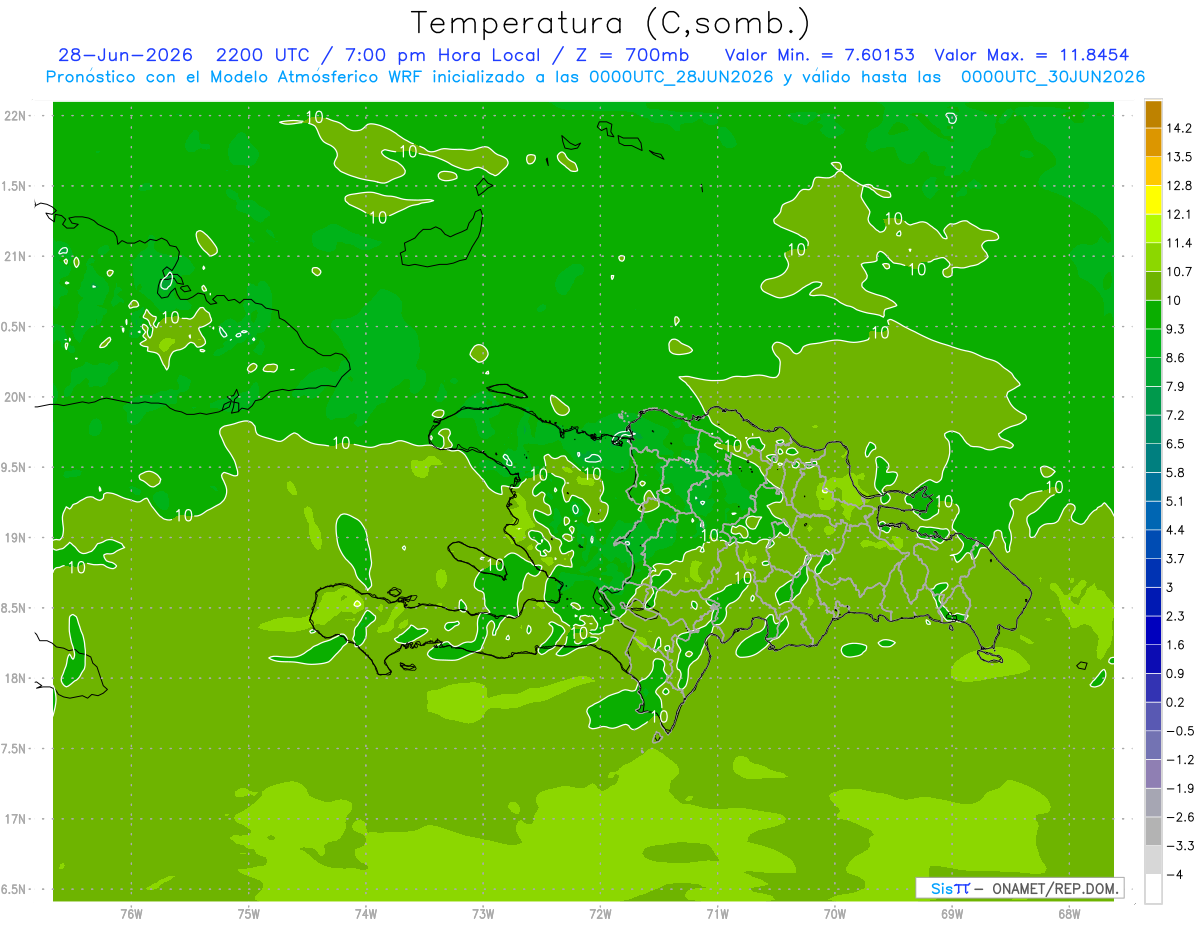Click the colorbar value 6.5
This screenshot has width=1200, height=927.
pos(1176,443)
